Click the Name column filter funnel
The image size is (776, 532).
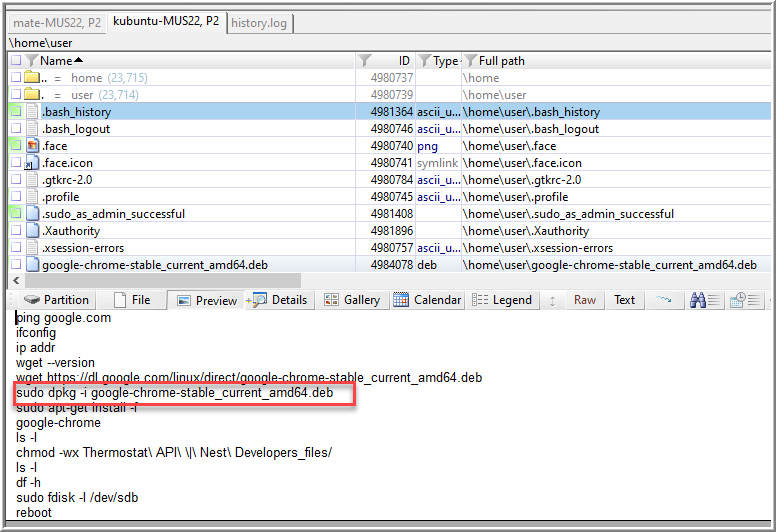31,61
